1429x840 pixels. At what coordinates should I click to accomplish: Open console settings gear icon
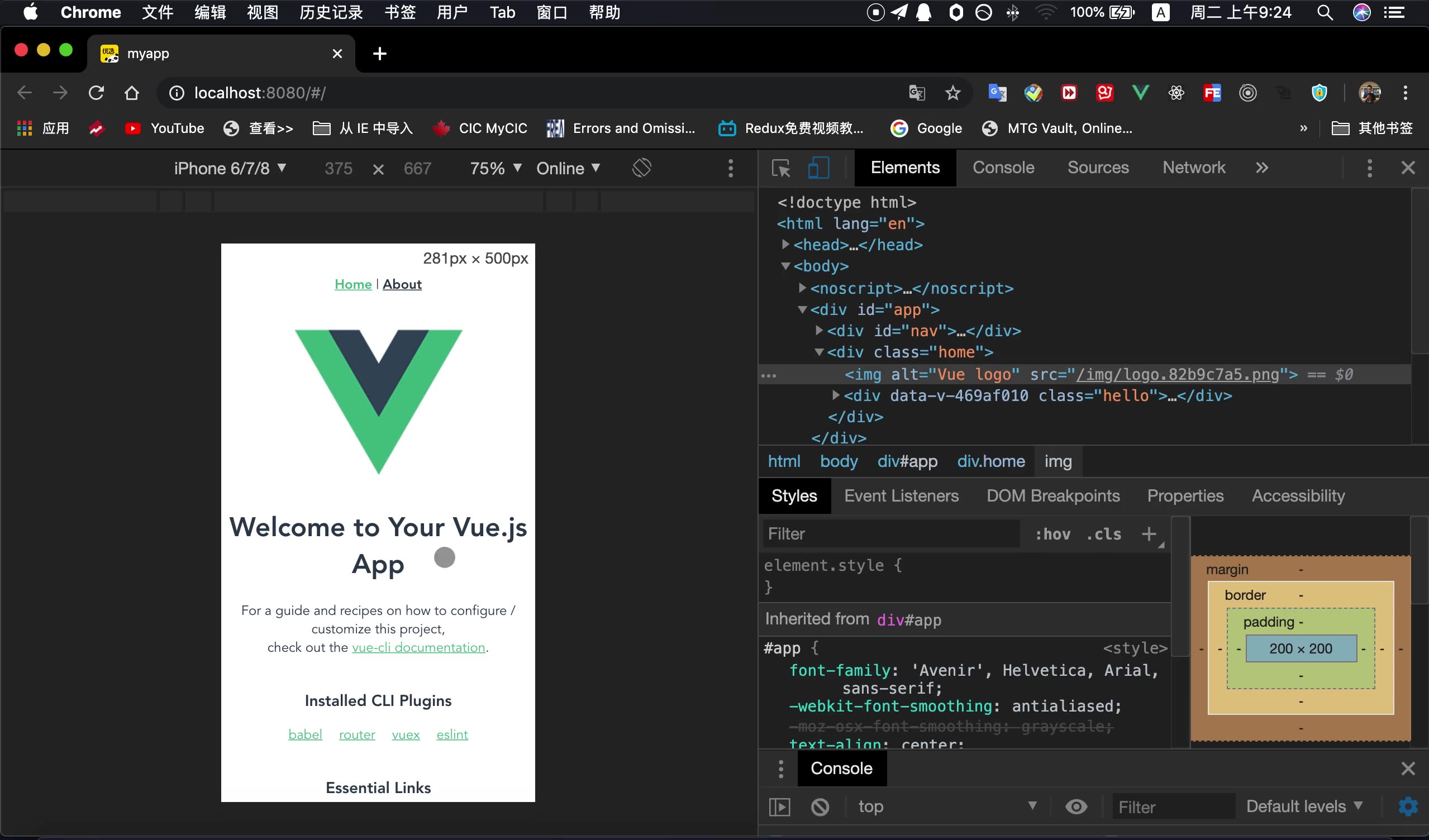pyautogui.click(x=1407, y=806)
